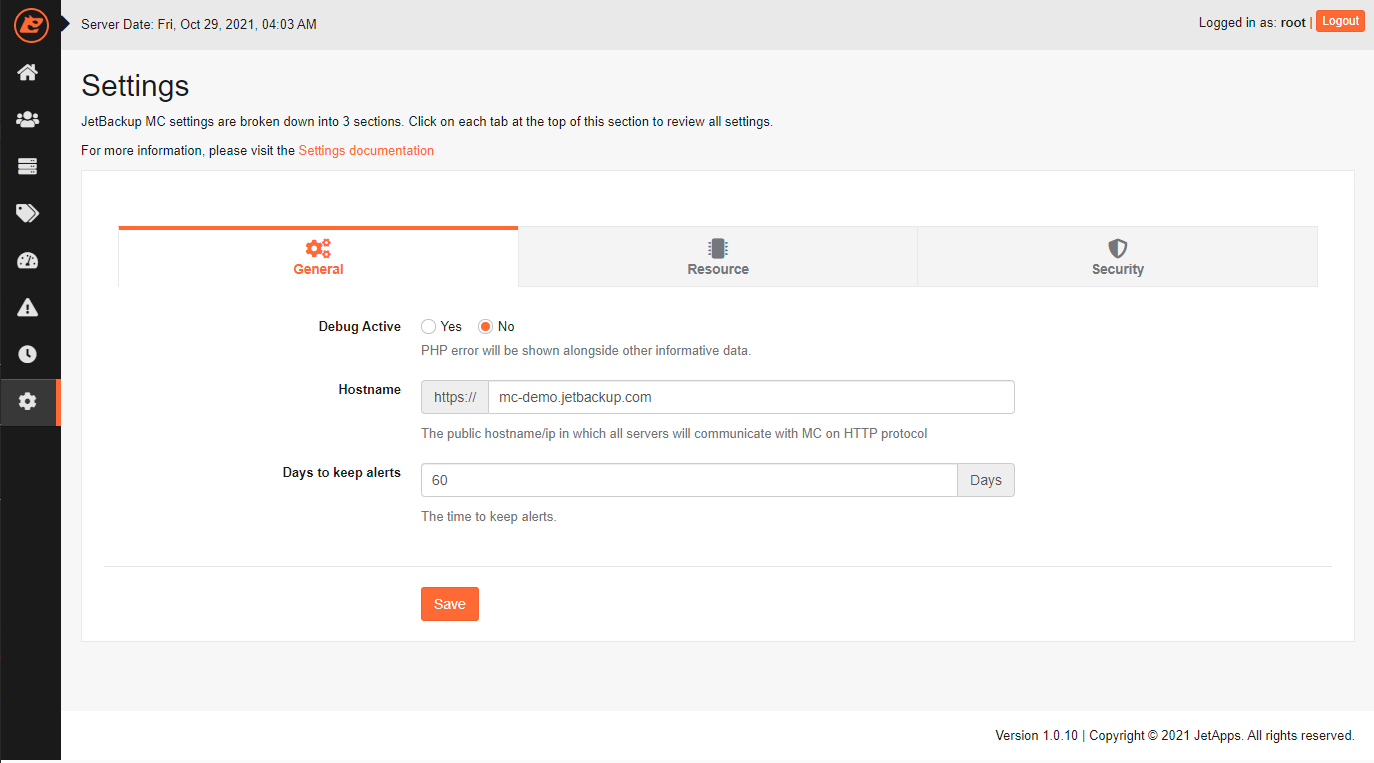Open the servers sidebar icon
Viewport: 1374px width, 763px height.
coord(28,166)
